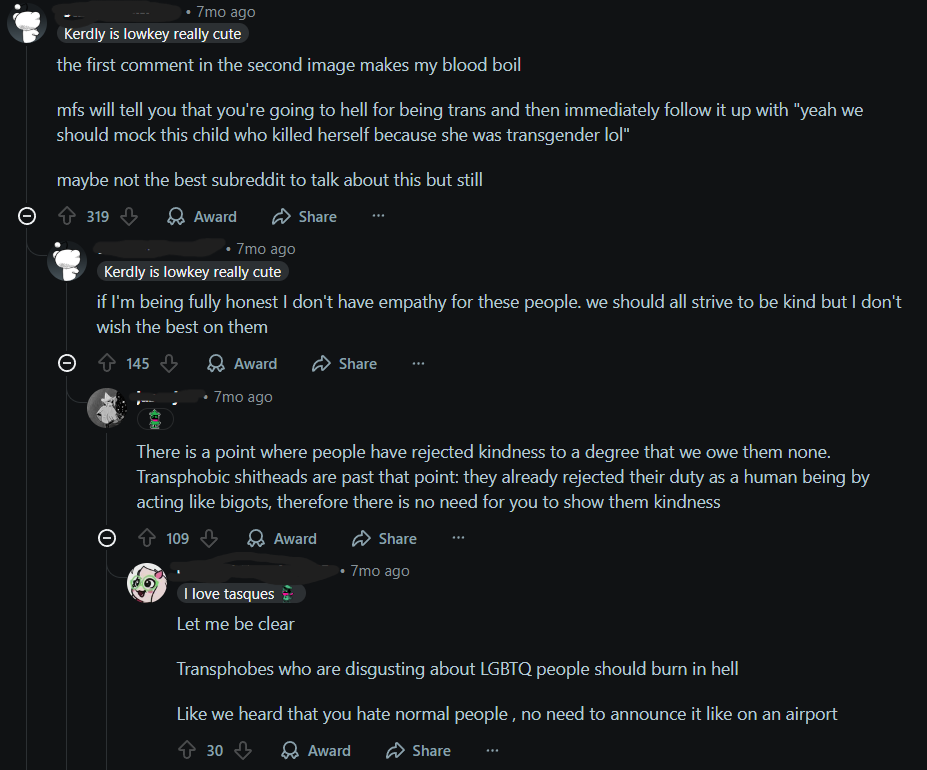This screenshot has height=770, width=927.
Task: Share the comment with 109 points
Action: (385, 538)
